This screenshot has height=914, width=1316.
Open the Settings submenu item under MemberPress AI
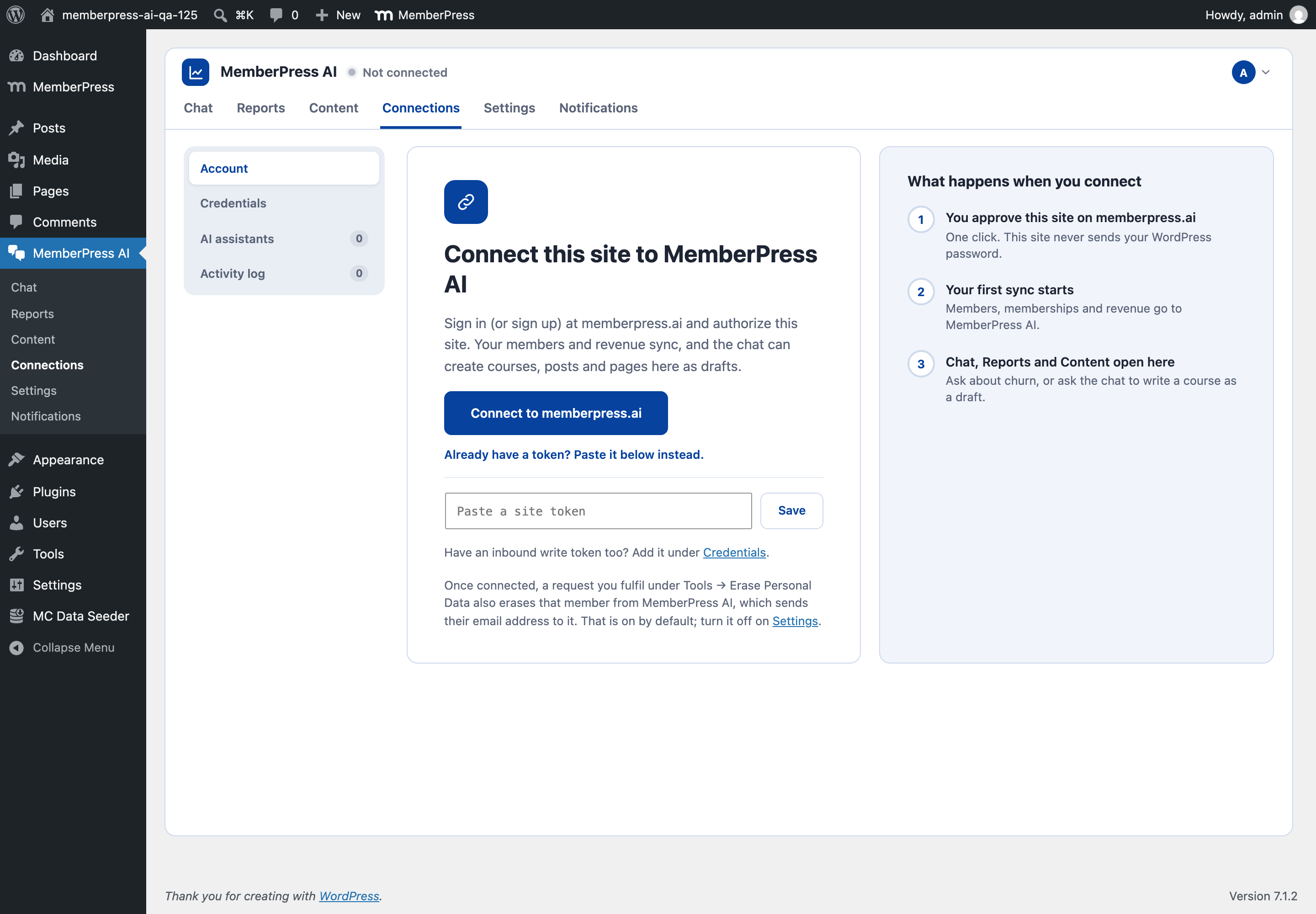pos(34,391)
